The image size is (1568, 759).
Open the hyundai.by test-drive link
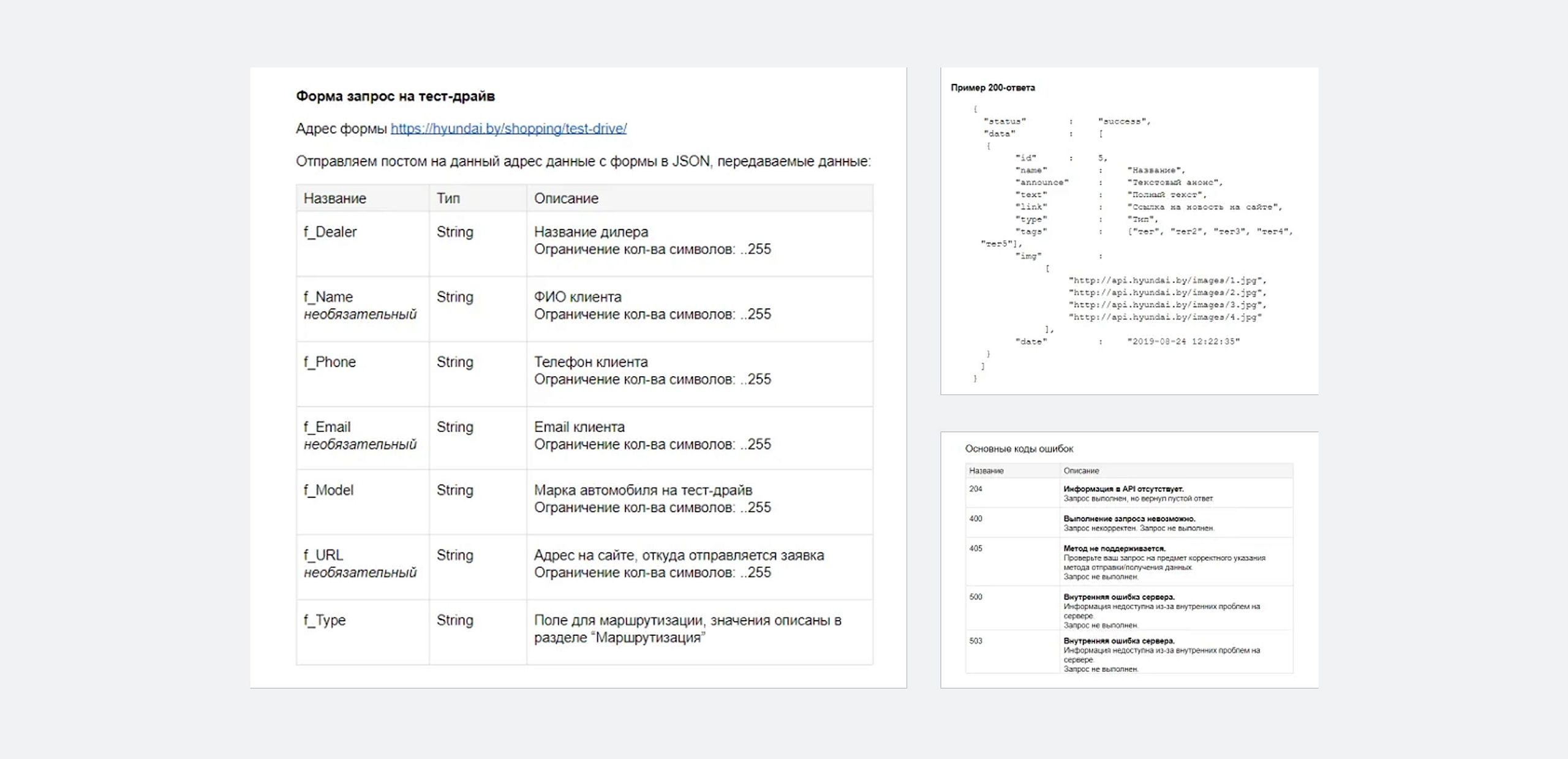508,129
